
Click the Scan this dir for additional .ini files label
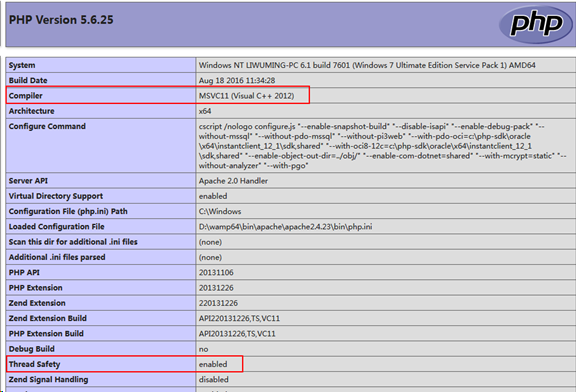(73, 242)
